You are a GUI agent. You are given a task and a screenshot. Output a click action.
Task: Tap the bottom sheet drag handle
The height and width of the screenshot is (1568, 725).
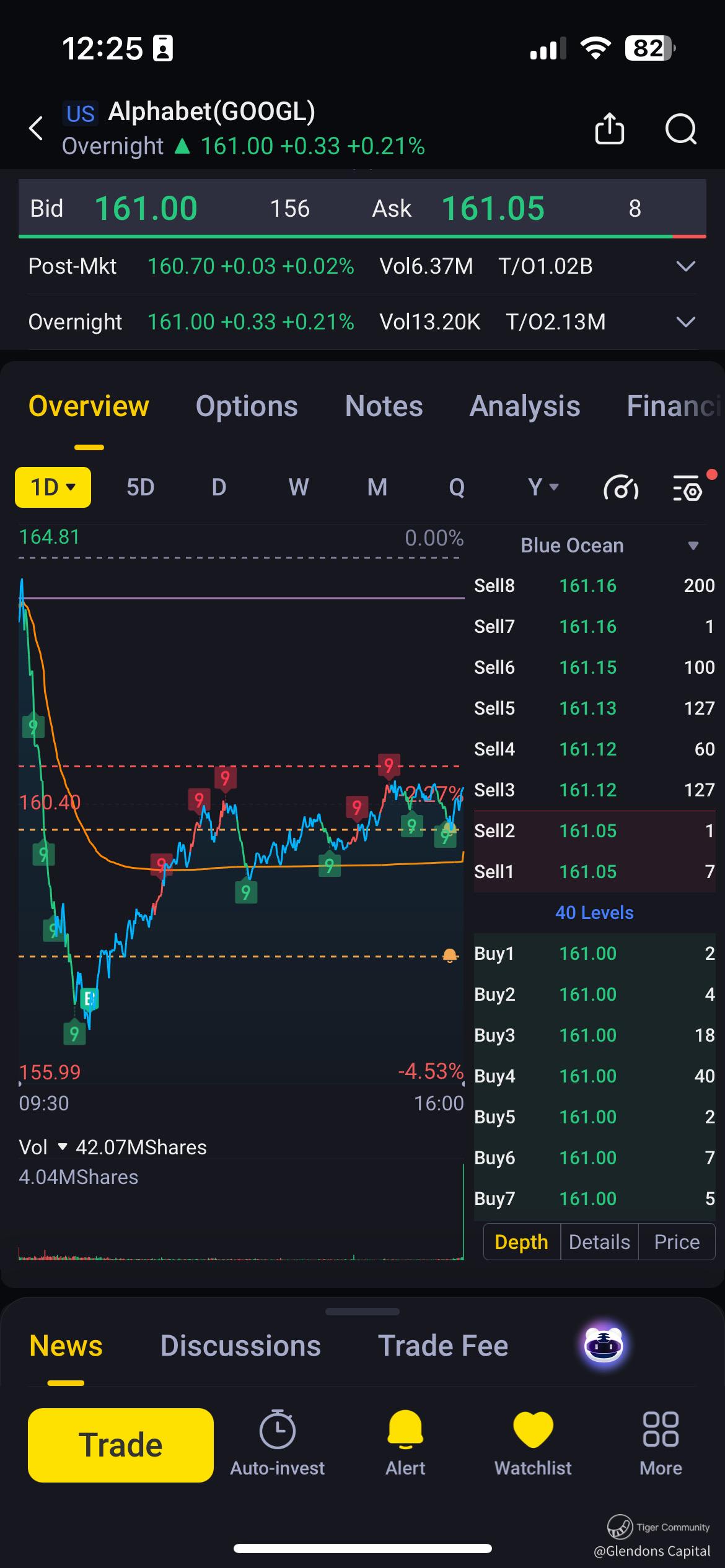coord(362,1311)
